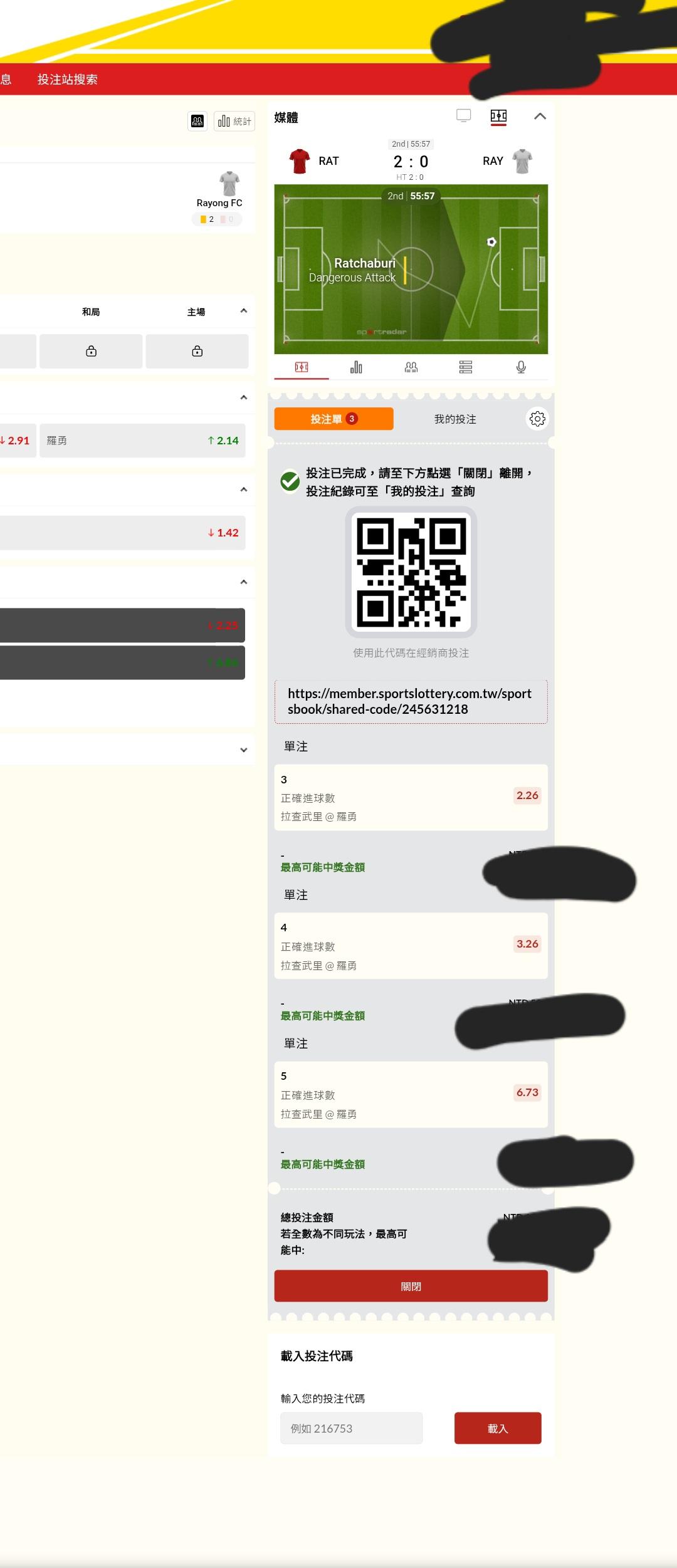The width and height of the screenshot is (677, 1568).
Task: Focus the betting code input field
Action: (351, 1428)
